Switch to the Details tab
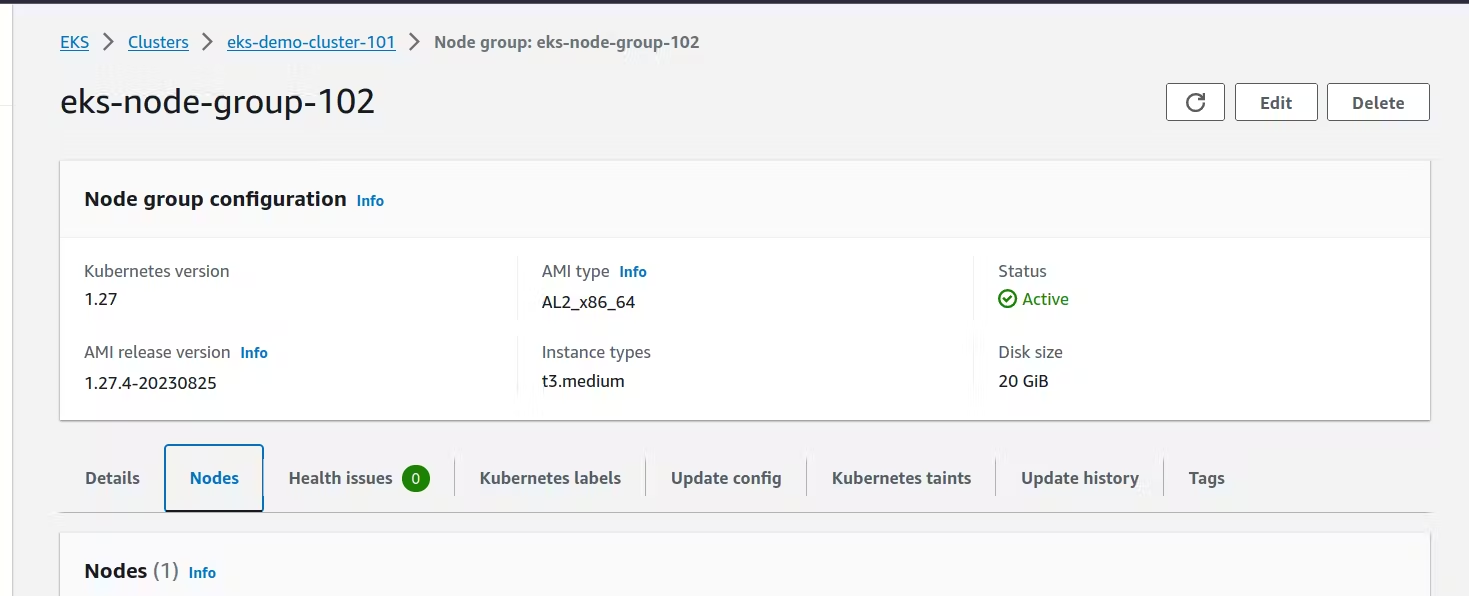Viewport: 1469px width, 596px height. pos(112,478)
